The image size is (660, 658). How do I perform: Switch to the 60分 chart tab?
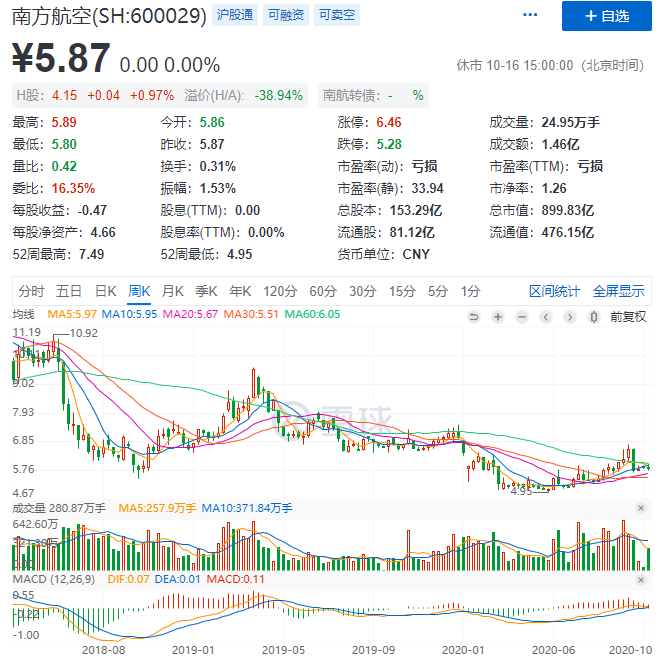323,291
